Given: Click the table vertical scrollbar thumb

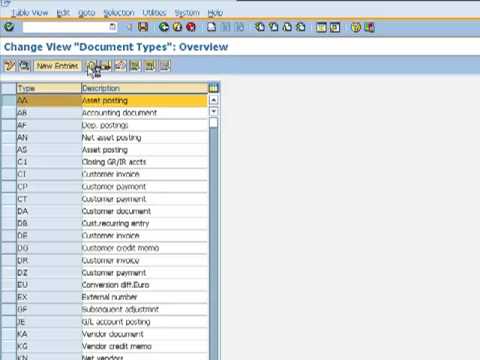Looking at the screenshot, I should [x=213, y=123].
